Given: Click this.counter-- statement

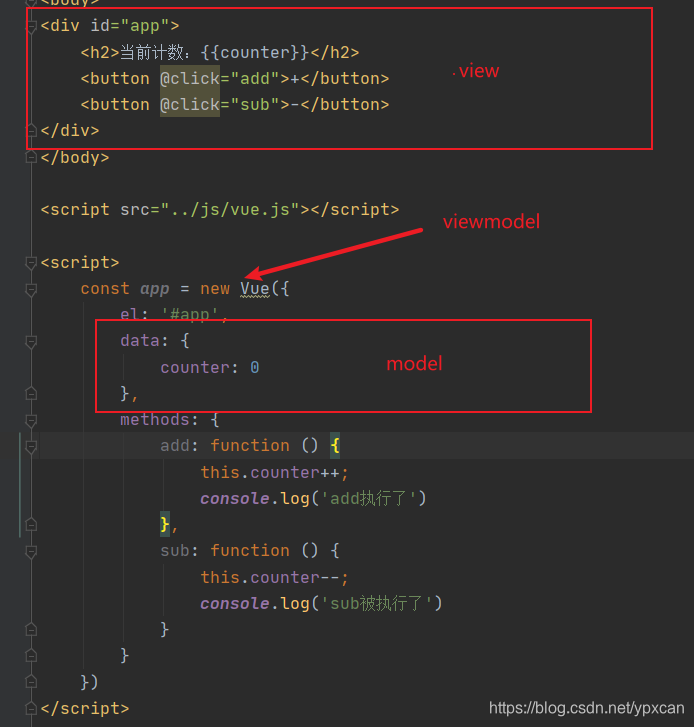Looking at the screenshot, I should tap(274, 577).
